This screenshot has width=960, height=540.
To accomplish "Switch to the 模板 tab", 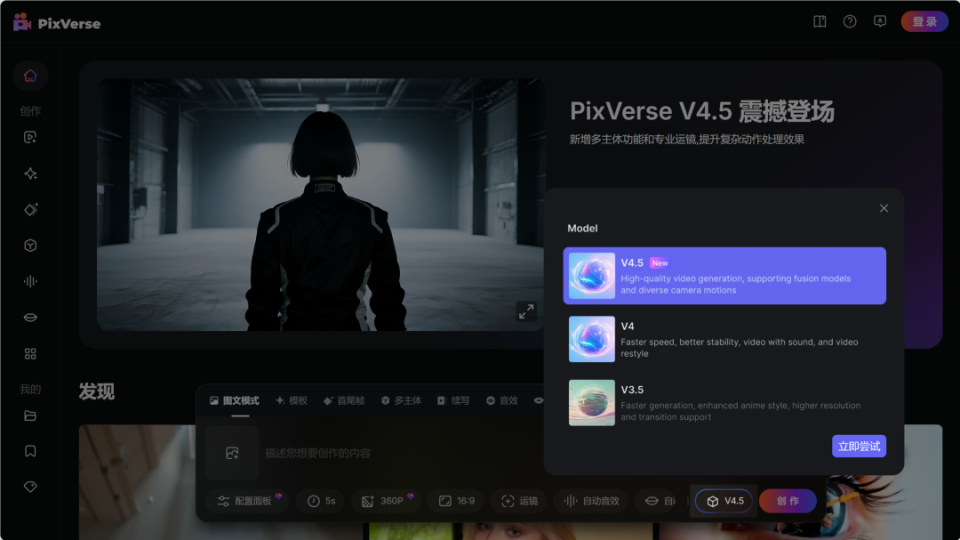I will [x=291, y=401].
